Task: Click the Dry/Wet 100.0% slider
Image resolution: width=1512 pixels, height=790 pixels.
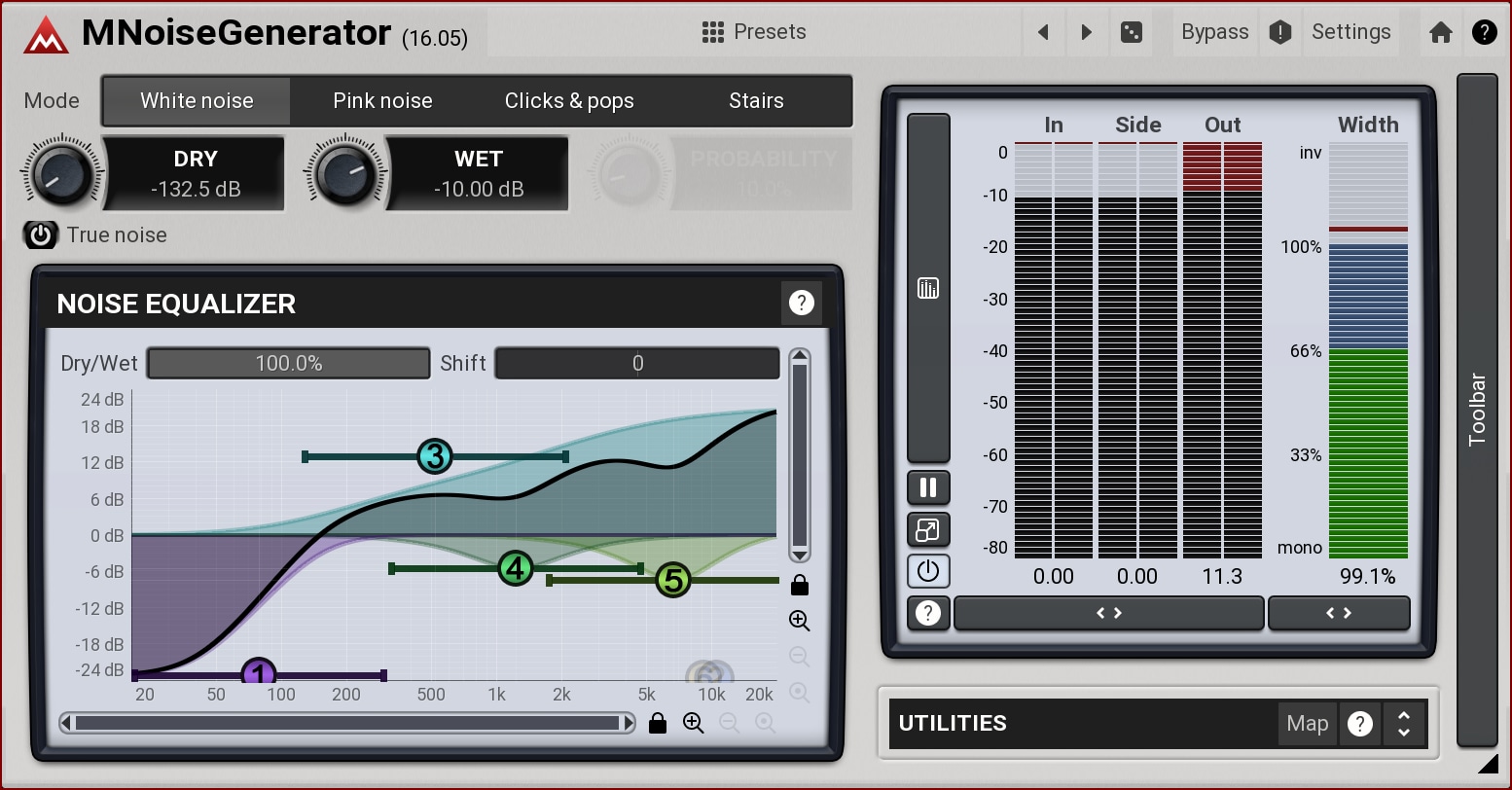Action: coord(289,364)
